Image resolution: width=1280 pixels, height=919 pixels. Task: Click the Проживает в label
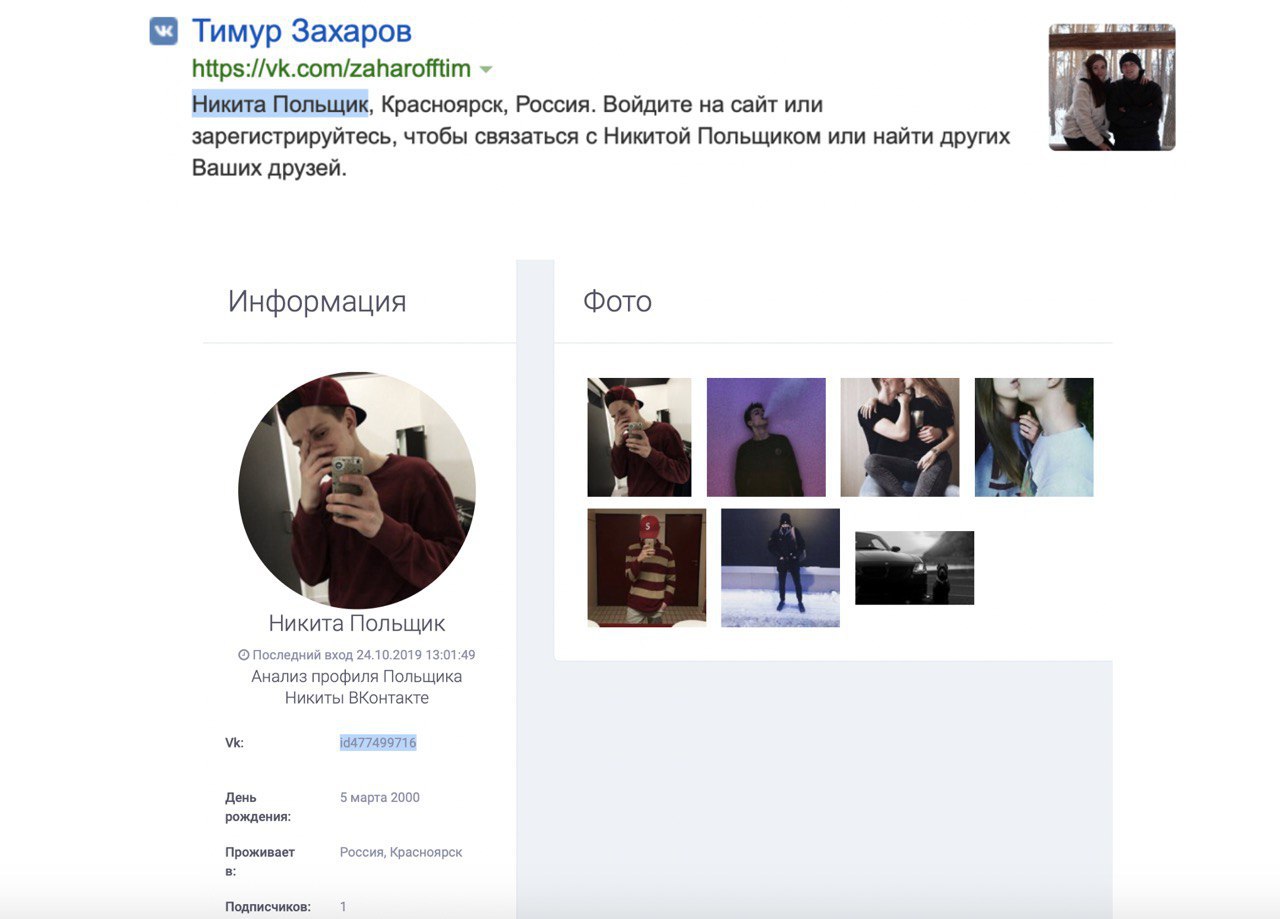(x=260, y=862)
